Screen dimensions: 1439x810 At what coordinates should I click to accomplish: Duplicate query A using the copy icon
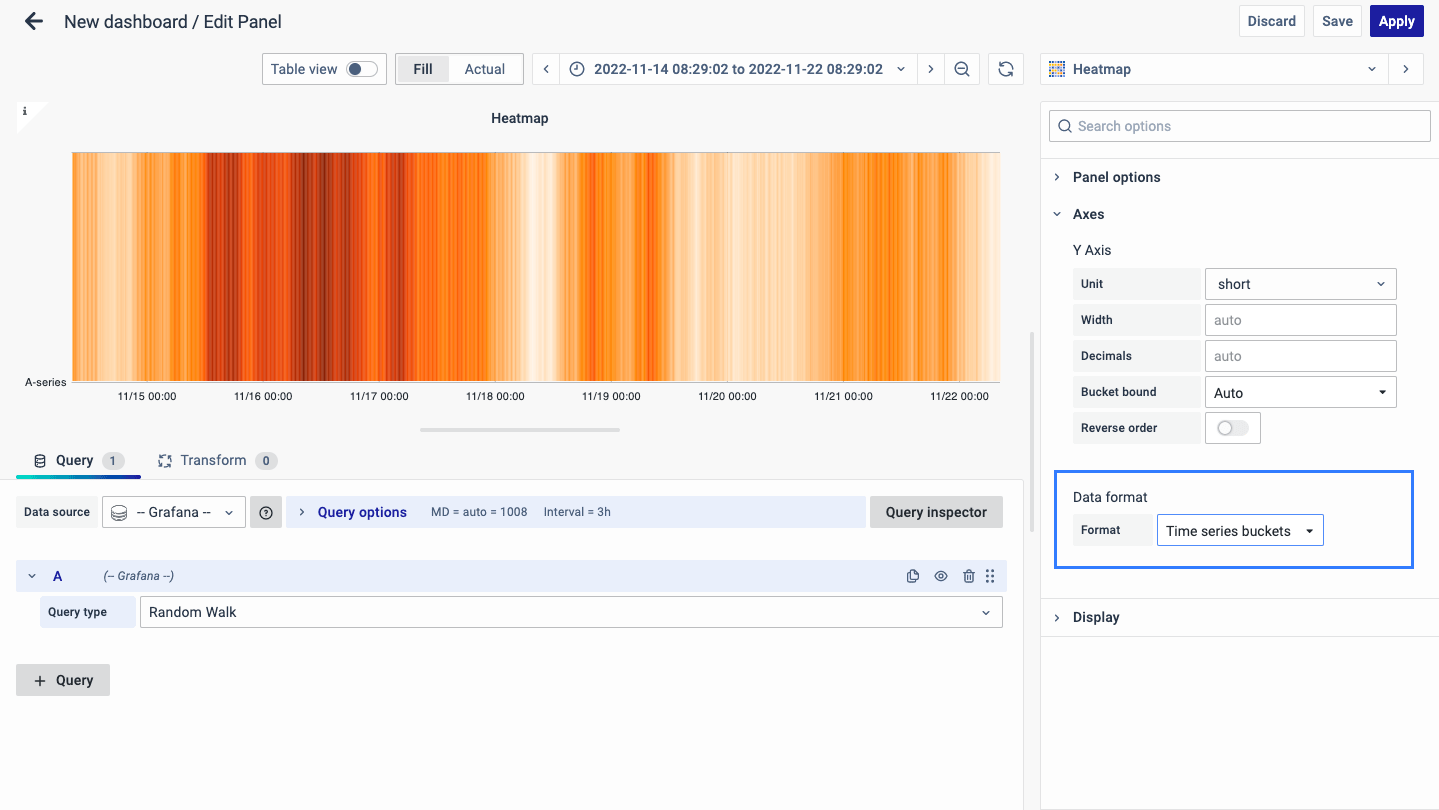[x=912, y=575]
